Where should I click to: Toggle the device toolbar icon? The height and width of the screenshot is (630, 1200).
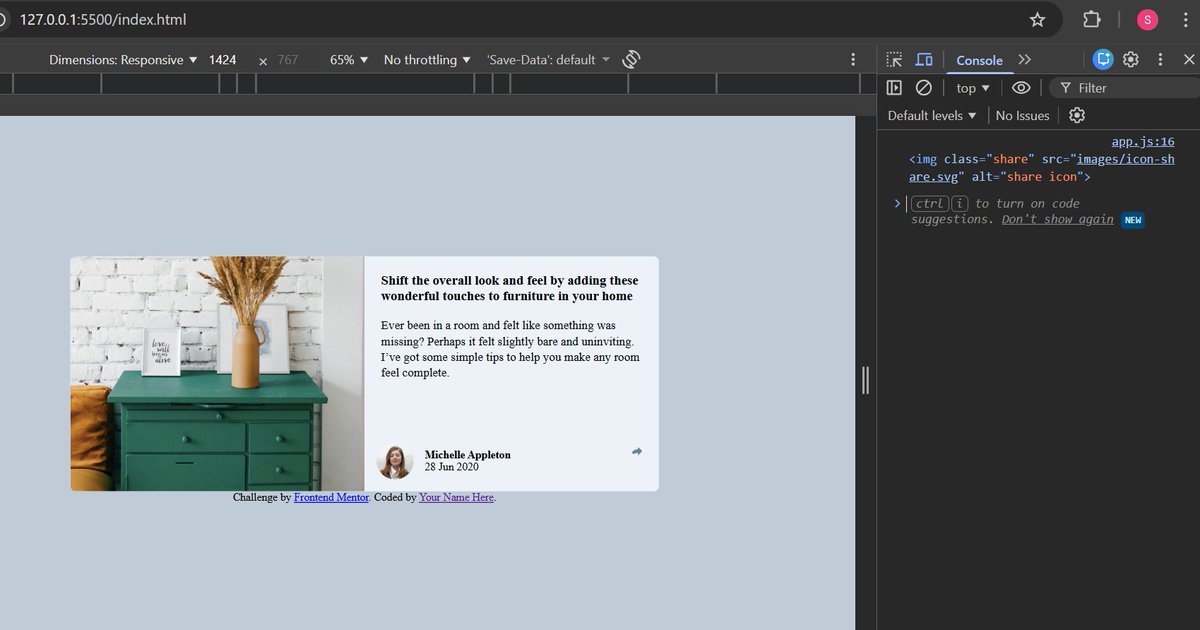tap(924, 60)
